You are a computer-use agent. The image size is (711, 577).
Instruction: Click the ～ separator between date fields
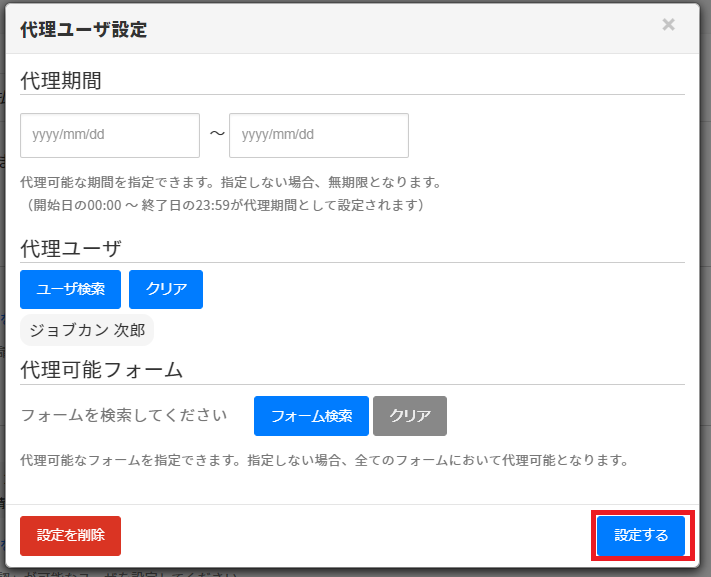pos(215,134)
